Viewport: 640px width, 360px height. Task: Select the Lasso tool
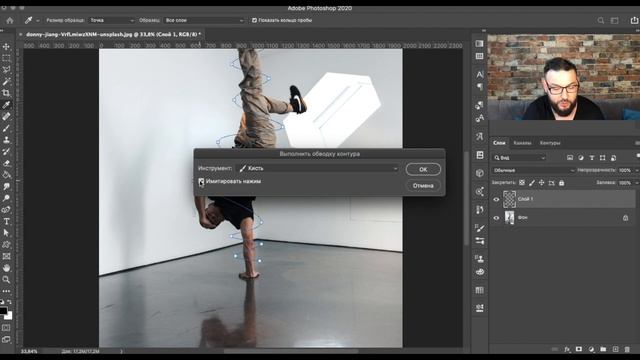pos(6,70)
